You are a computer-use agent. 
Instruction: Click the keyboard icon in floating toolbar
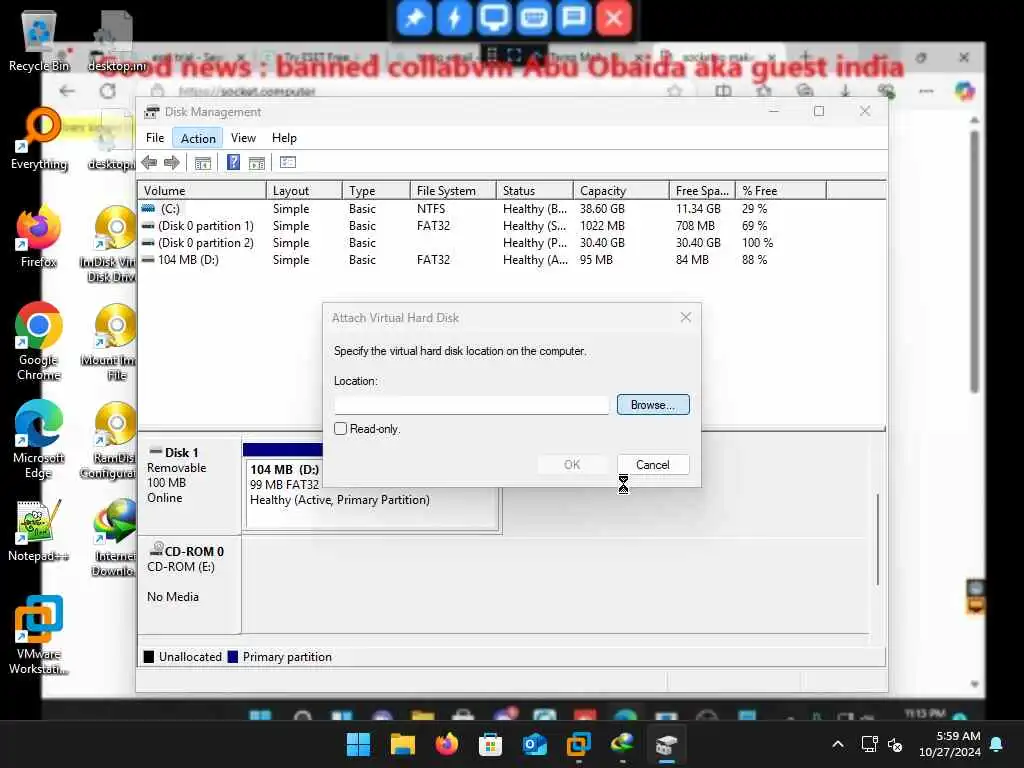pyautogui.click(x=534, y=18)
